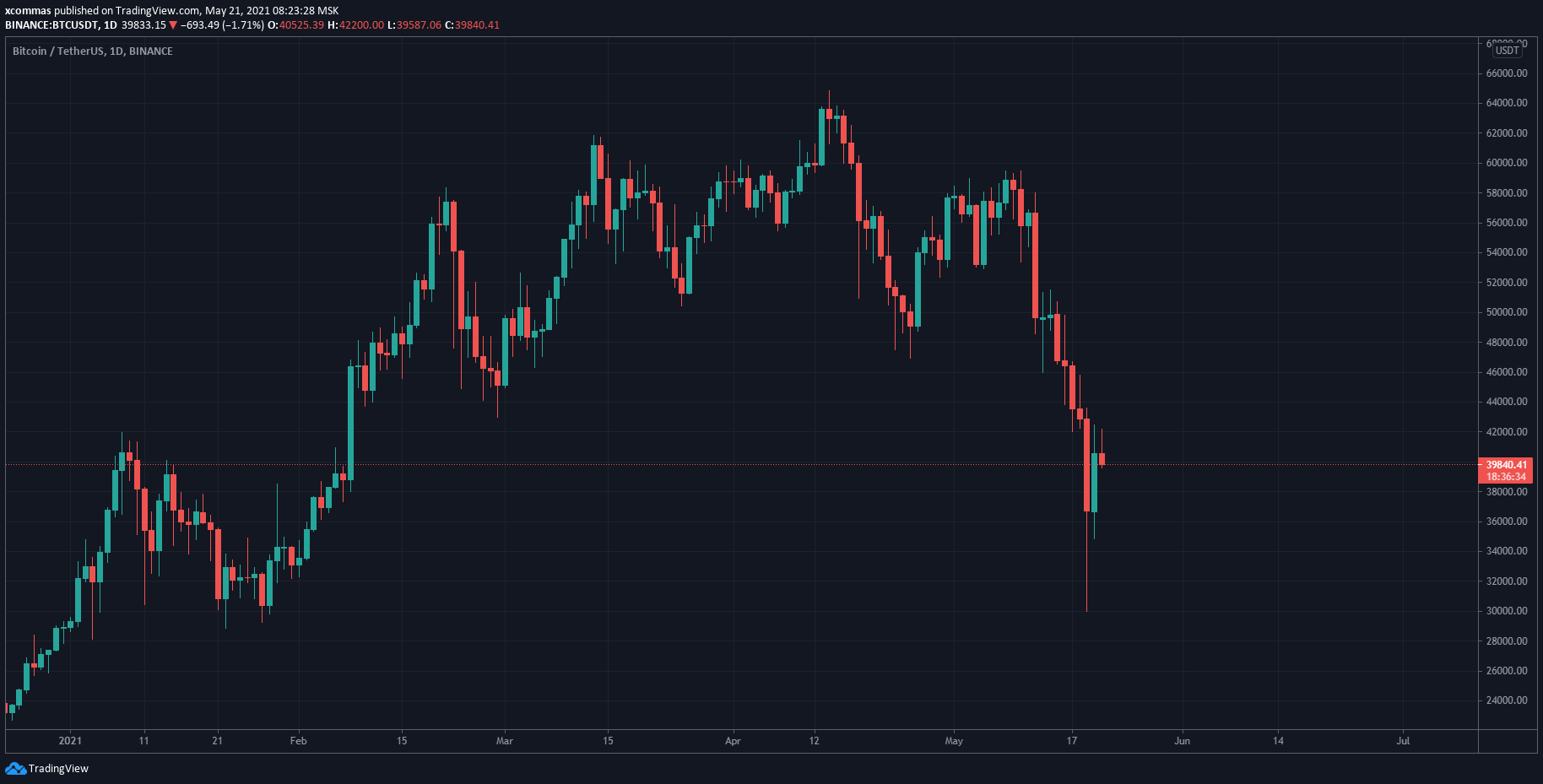Click the USDT currency label on price axis
Image resolution: width=1543 pixels, height=784 pixels.
tap(1508, 51)
